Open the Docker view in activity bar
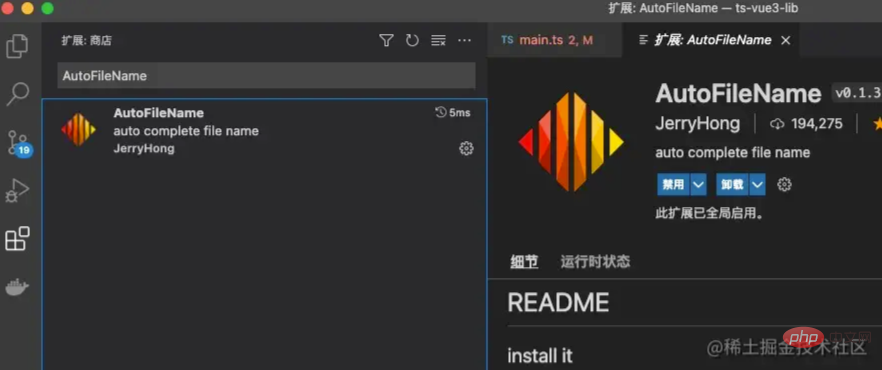Image resolution: width=882 pixels, height=370 pixels. (x=17, y=287)
